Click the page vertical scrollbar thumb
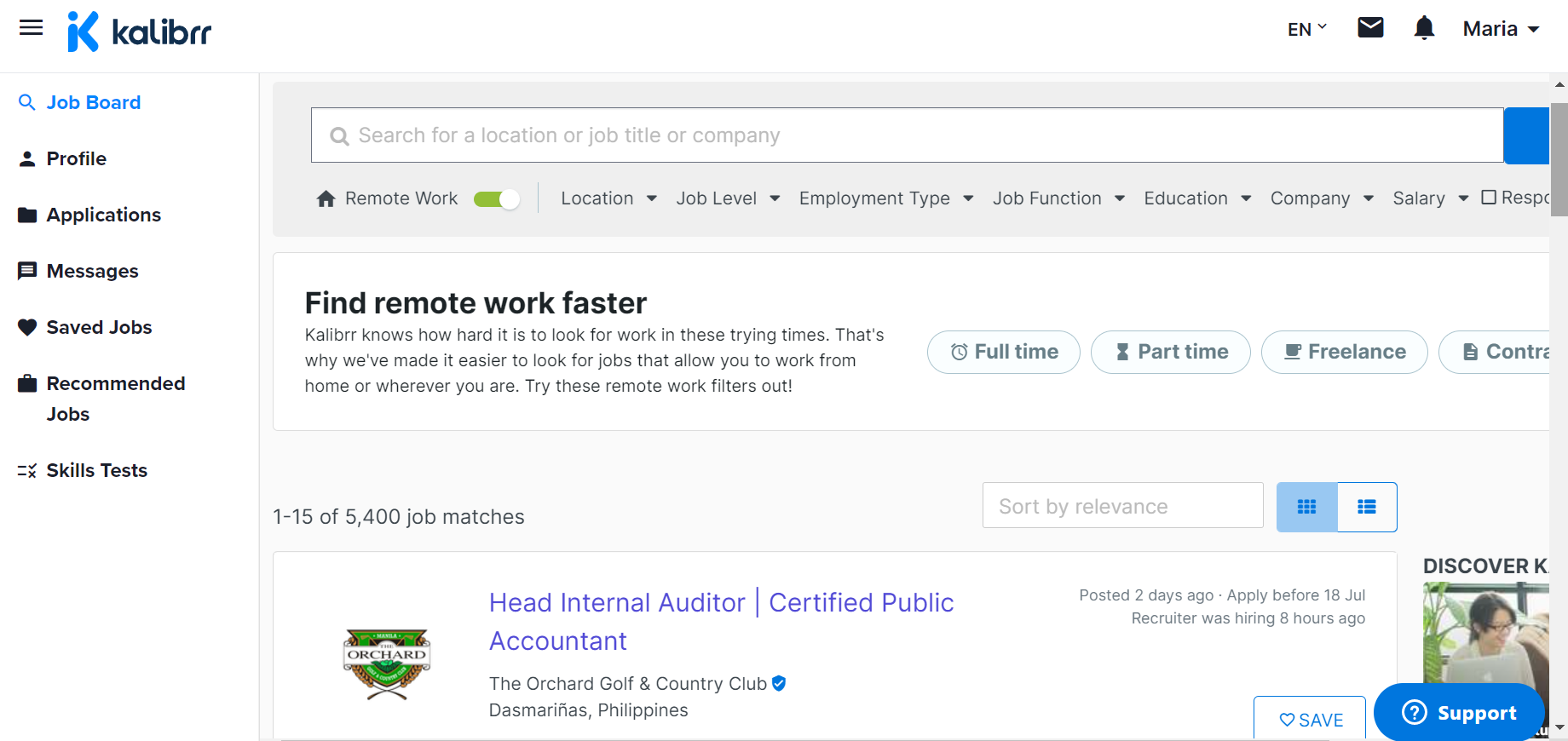Screen dimensions: 1568x741 coord(1559,158)
